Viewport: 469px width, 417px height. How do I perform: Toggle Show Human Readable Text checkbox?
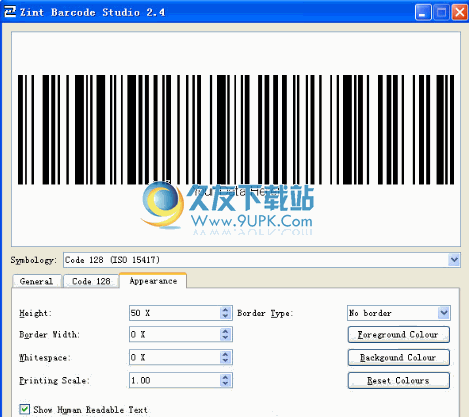25,409
